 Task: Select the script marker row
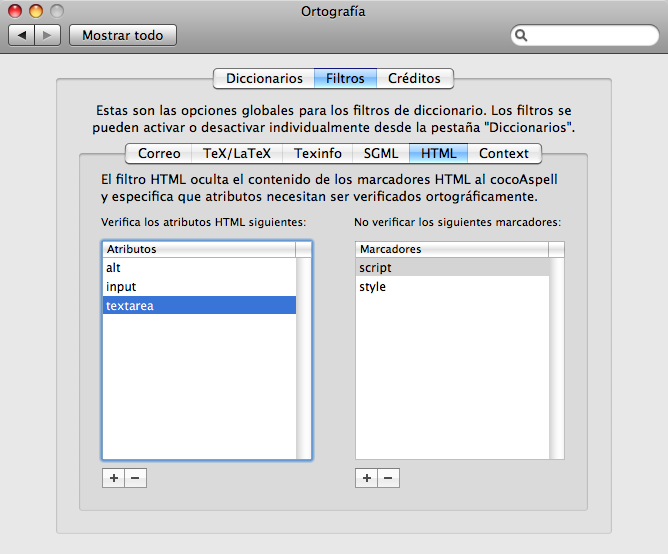click(x=452, y=268)
